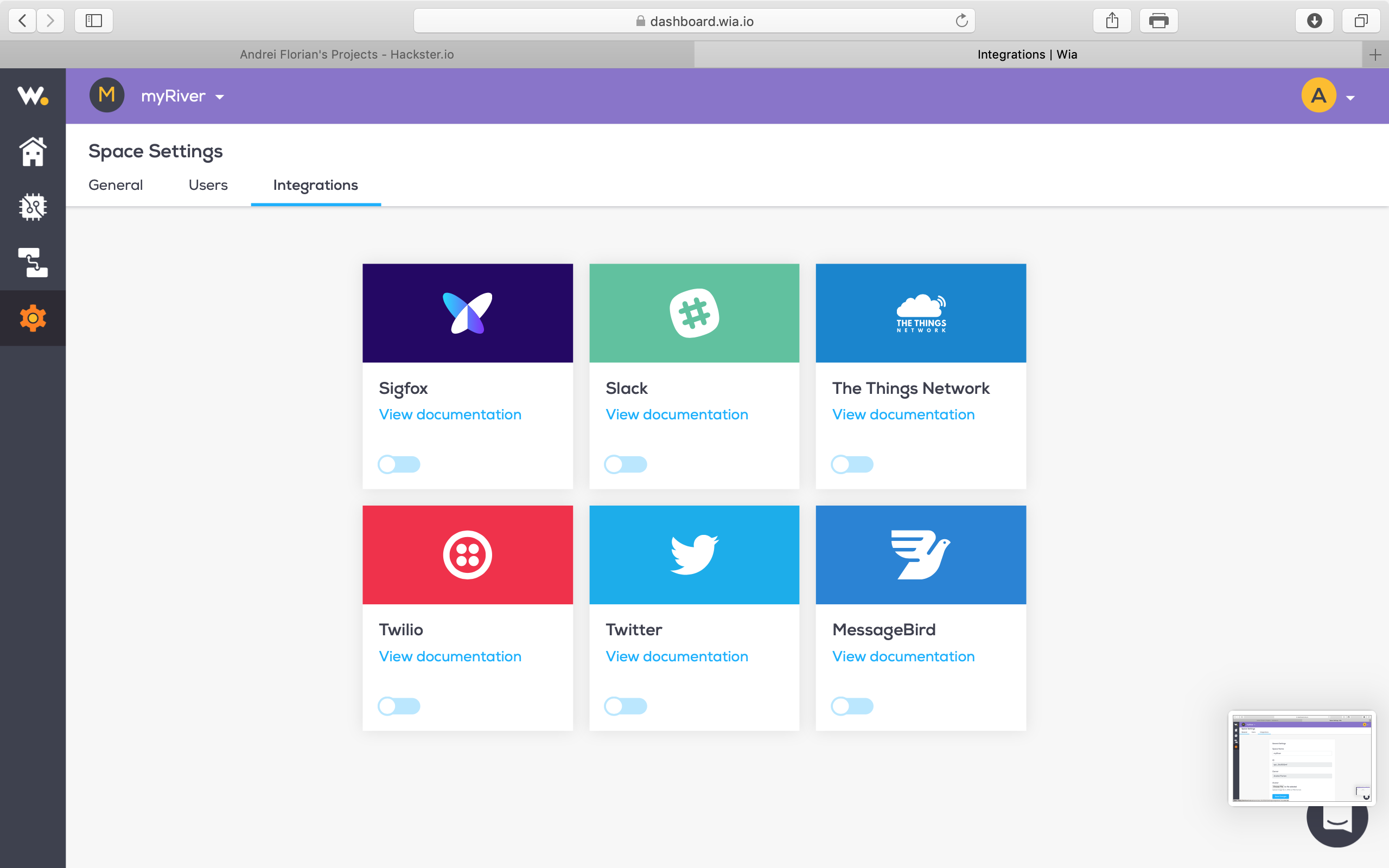
Task: Click the orange Settings gear icon
Action: 33,318
